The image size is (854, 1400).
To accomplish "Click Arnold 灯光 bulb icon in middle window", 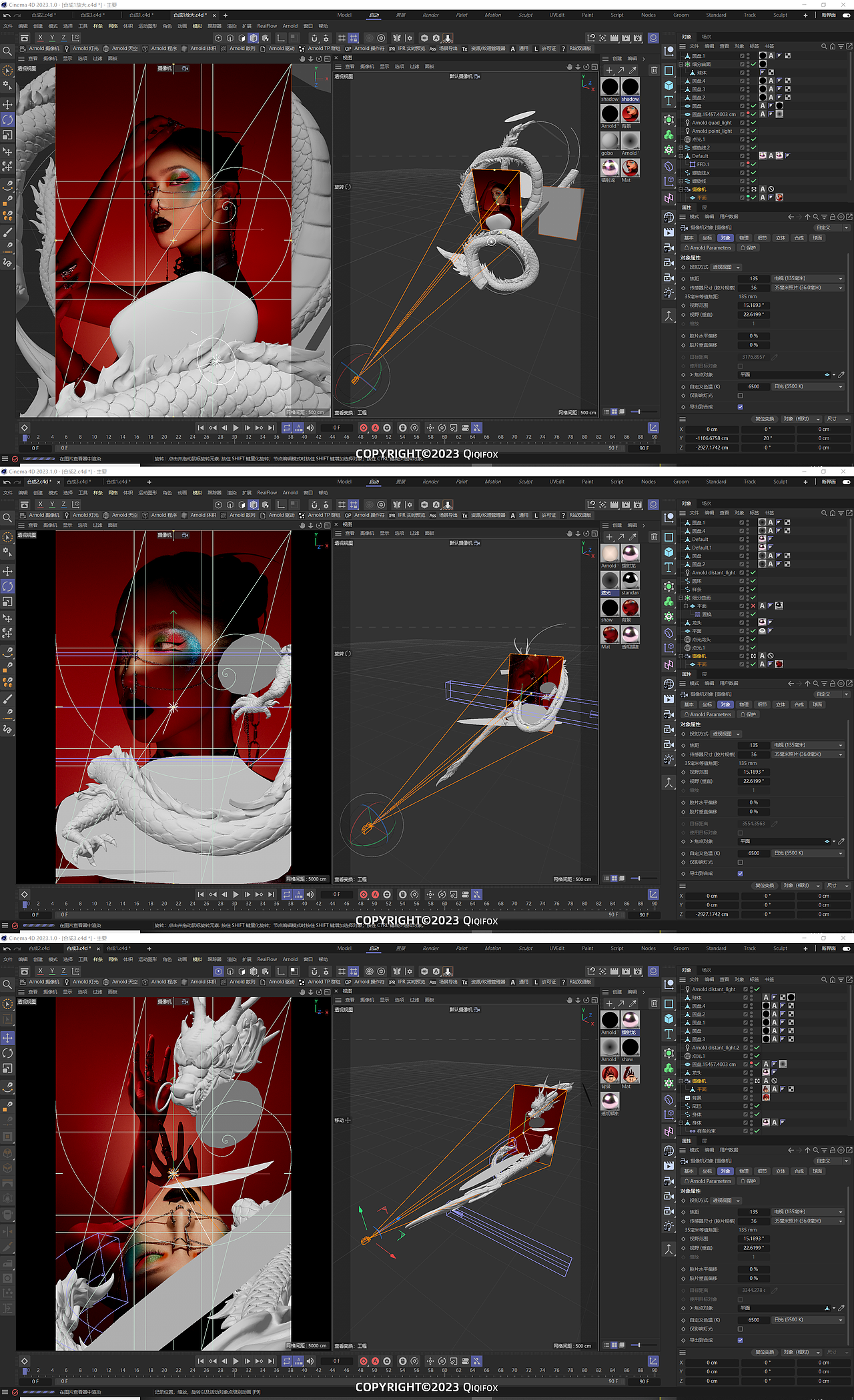I will (x=67, y=515).
